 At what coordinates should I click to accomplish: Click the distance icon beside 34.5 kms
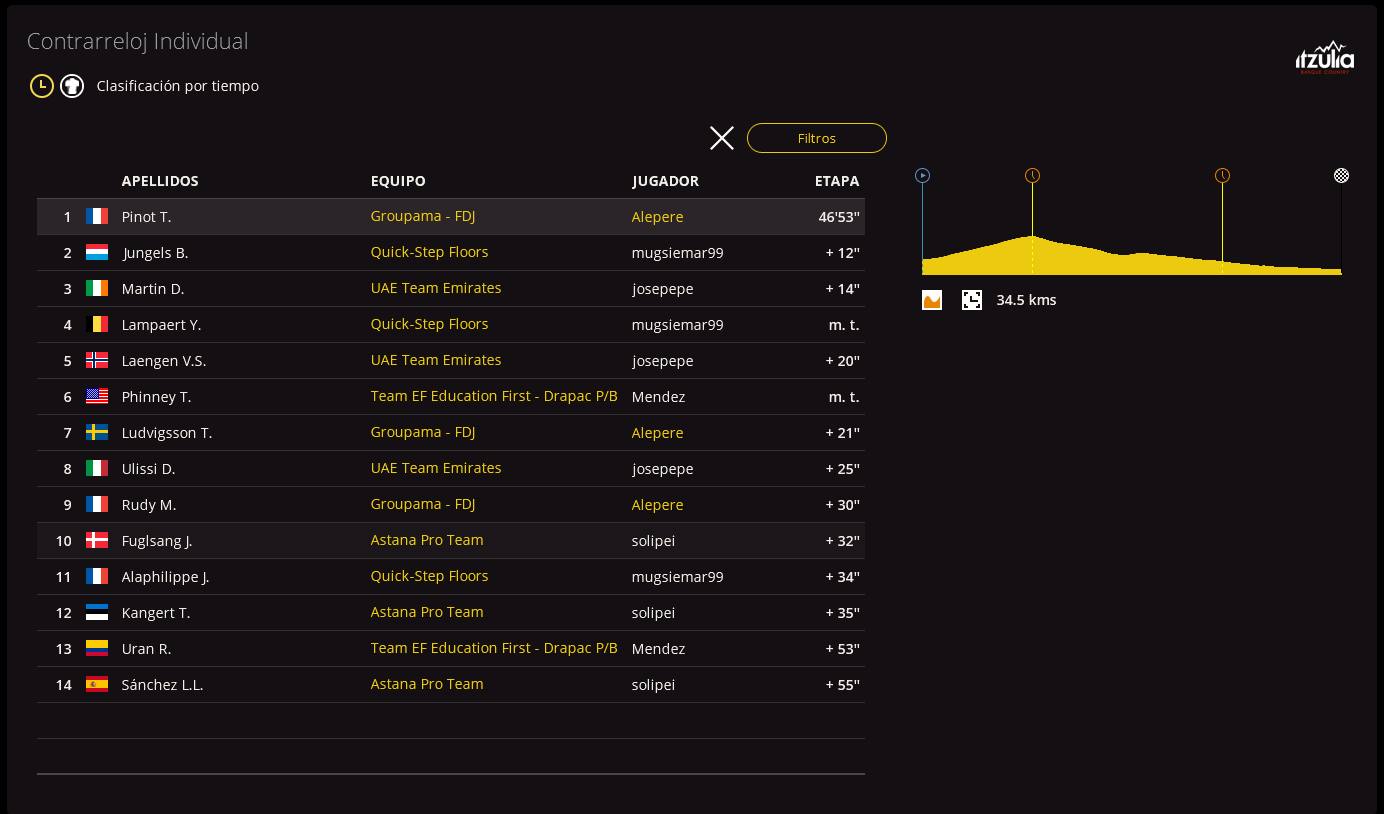972,300
